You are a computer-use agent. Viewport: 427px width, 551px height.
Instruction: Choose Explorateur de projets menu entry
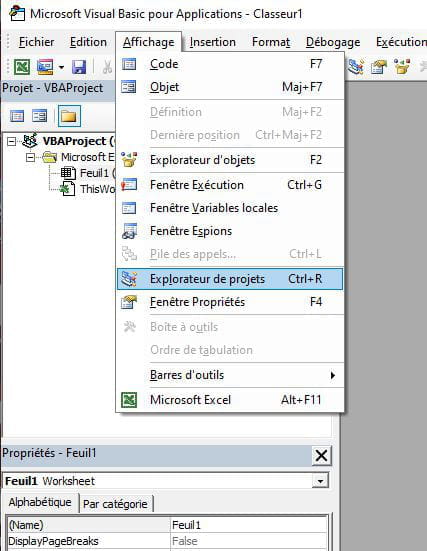(x=230, y=279)
